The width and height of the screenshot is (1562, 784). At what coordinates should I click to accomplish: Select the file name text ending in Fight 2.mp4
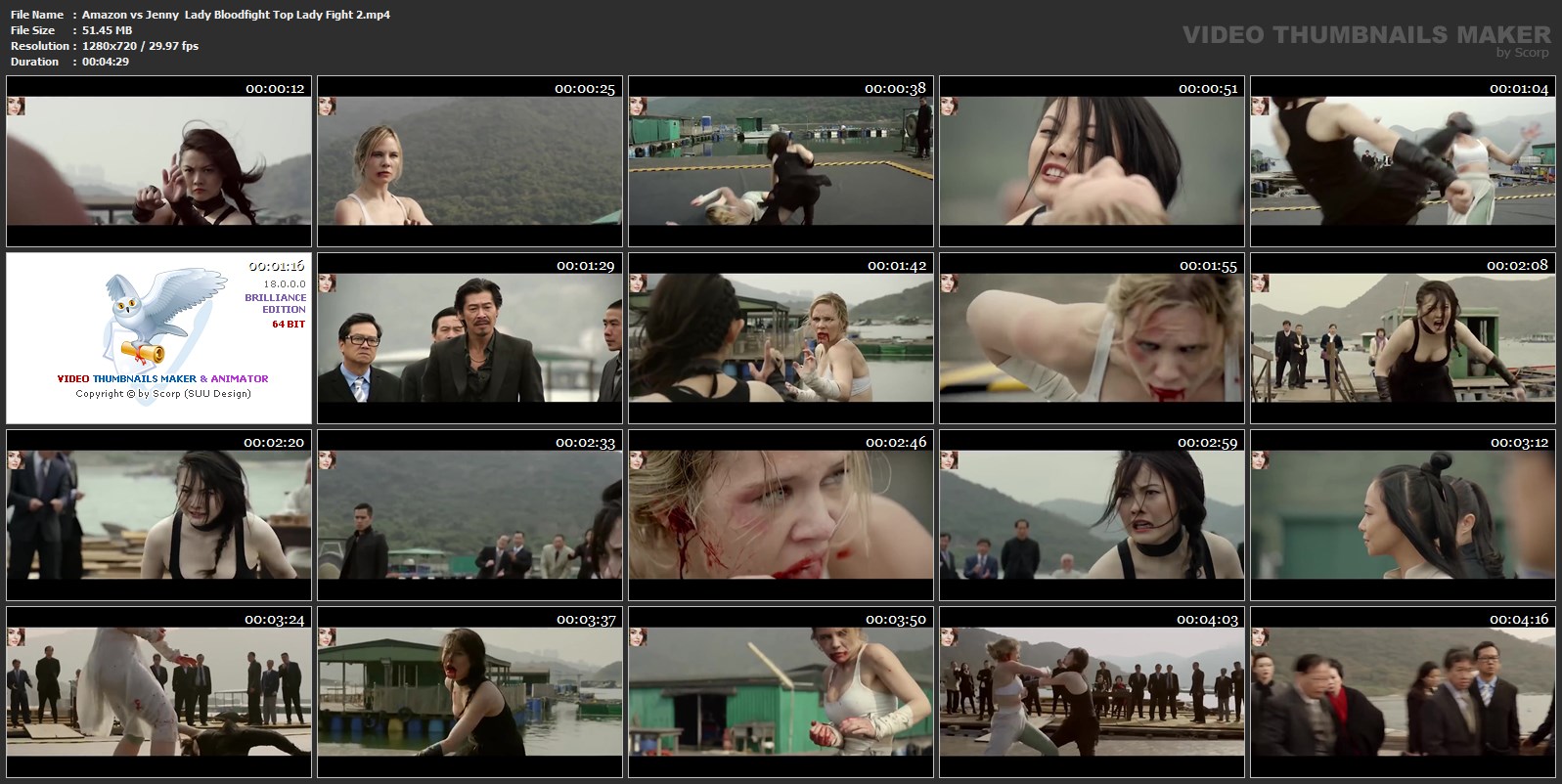236,15
